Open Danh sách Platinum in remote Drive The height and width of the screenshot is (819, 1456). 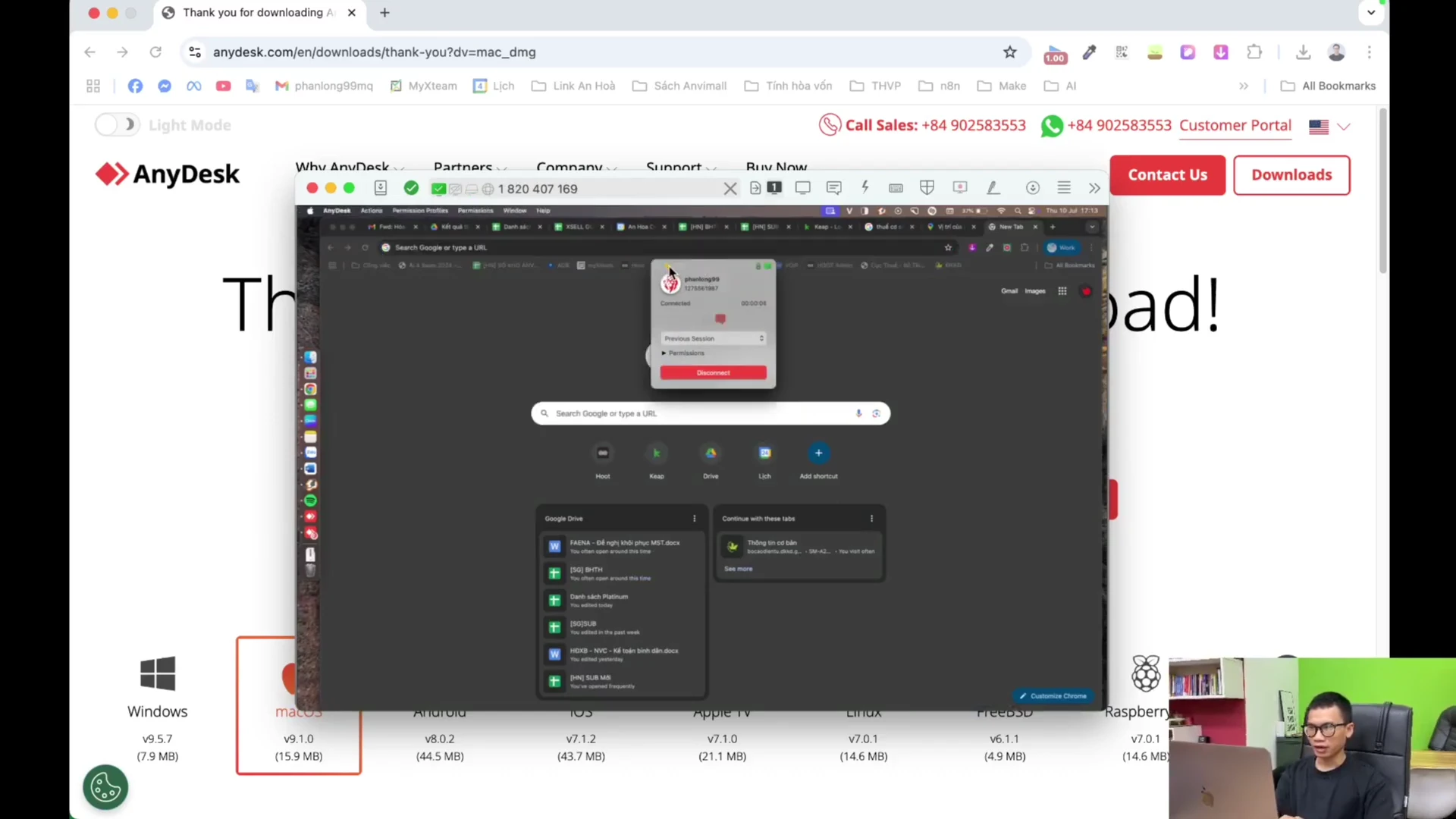click(x=622, y=600)
